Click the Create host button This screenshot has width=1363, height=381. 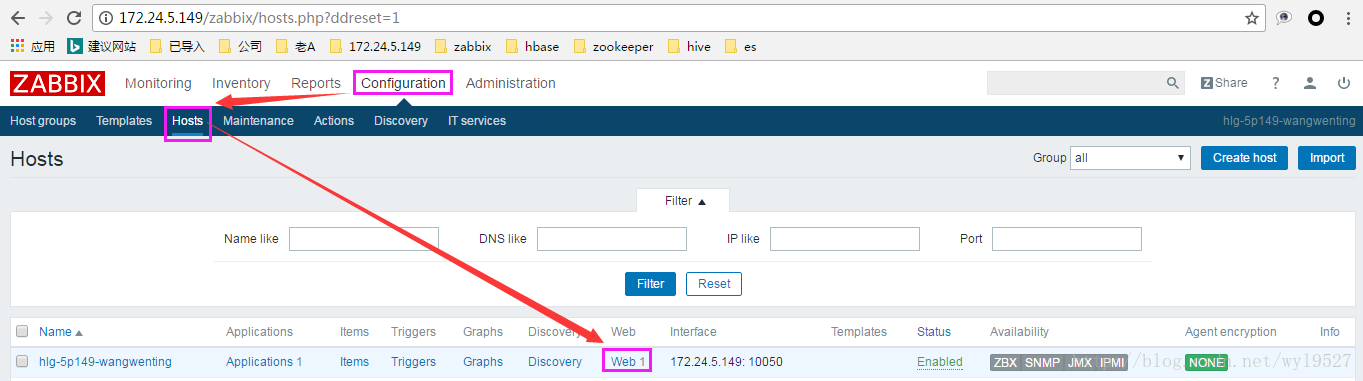1245,158
